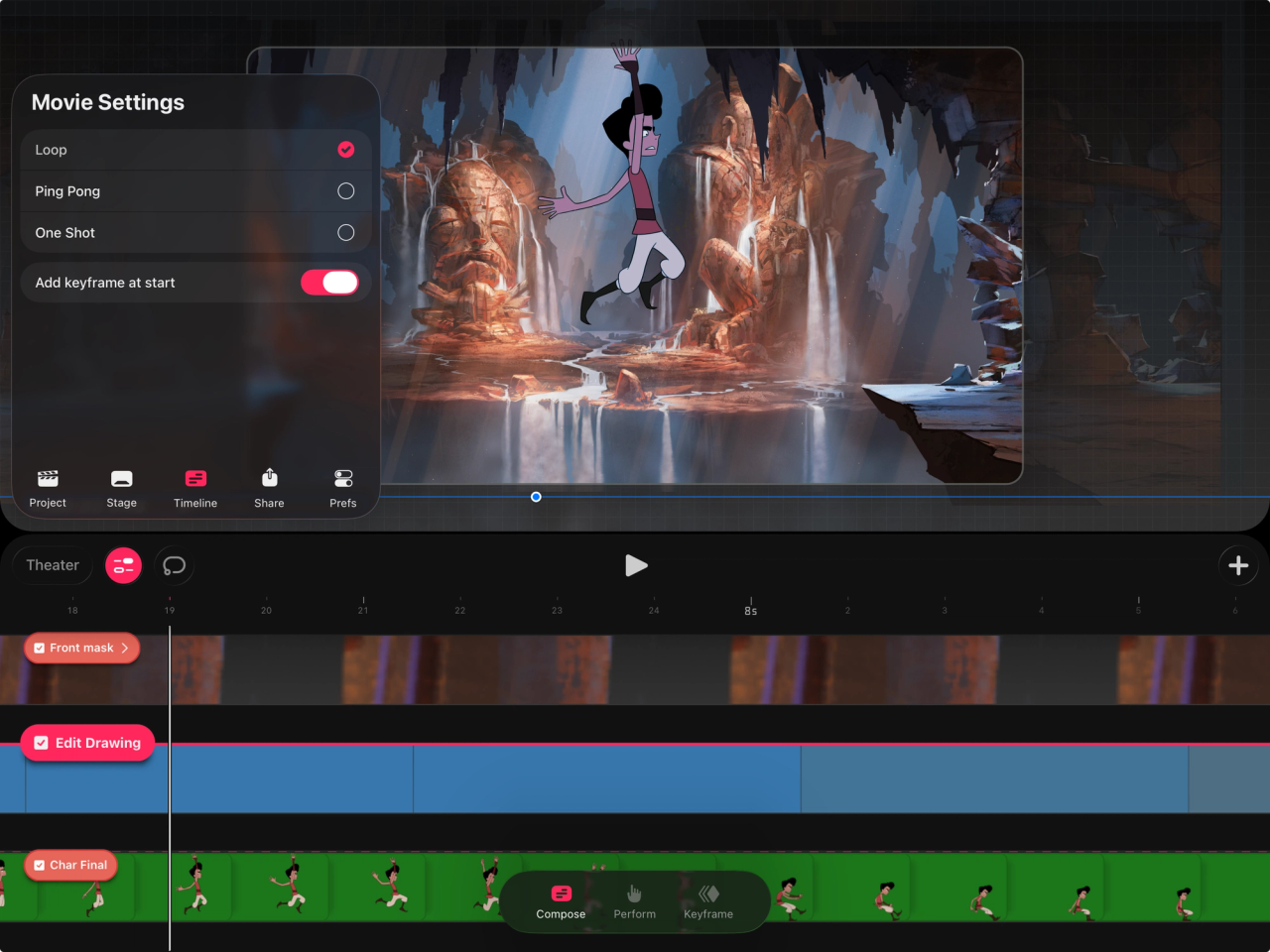Screen dimensions: 1270x952
Task: Disable the Add keyframe at start toggle
Action: click(x=330, y=282)
